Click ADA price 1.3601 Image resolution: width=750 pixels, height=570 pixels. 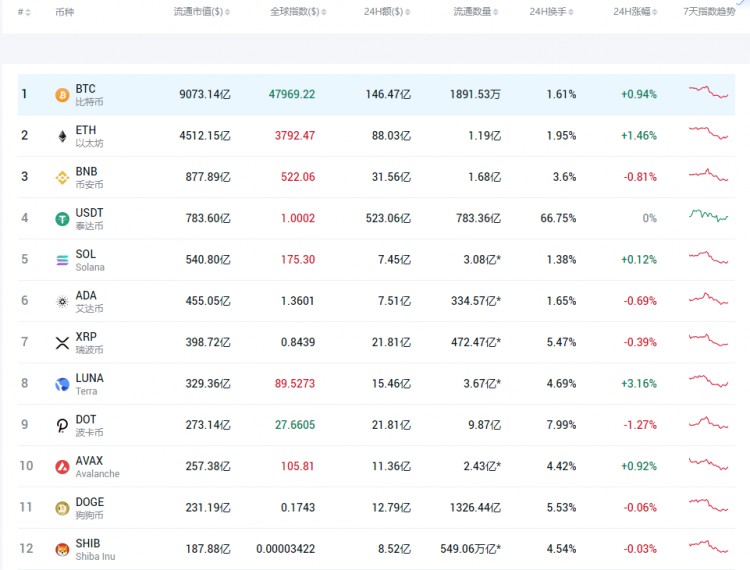298,301
